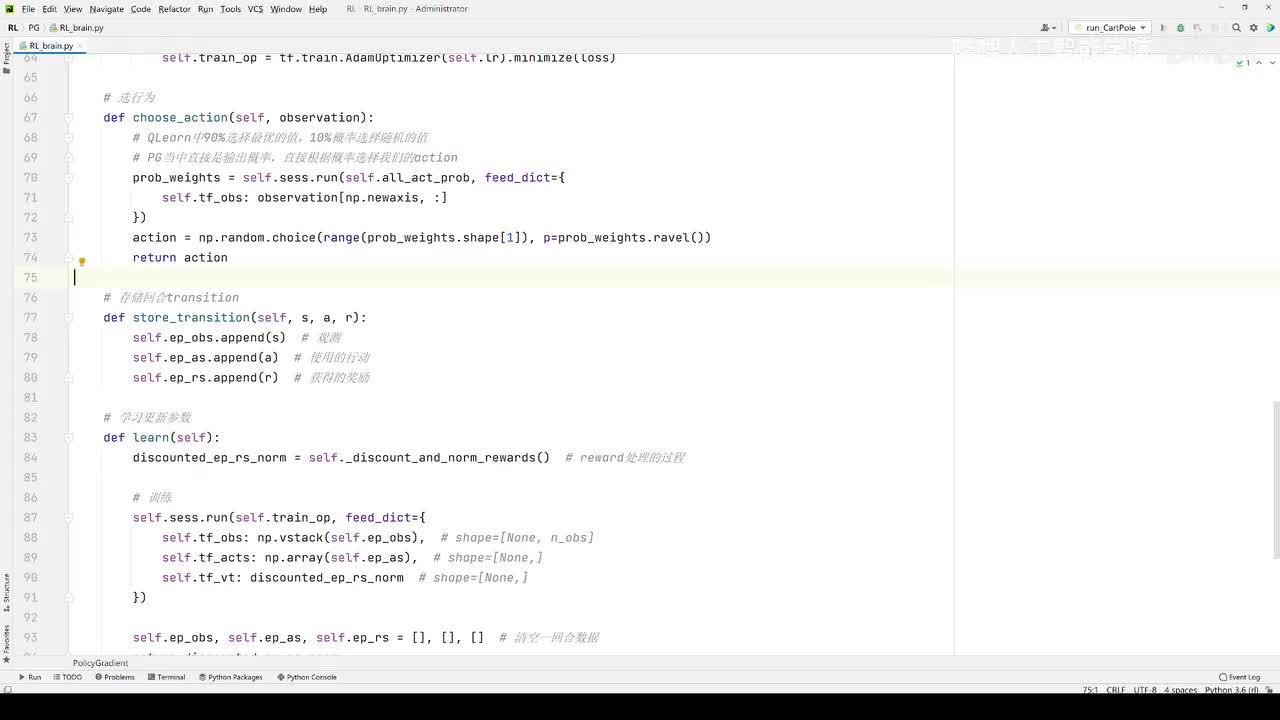This screenshot has width=1280, height=720.
Task: Open the TODO tool window
Action: click(68, 677)
